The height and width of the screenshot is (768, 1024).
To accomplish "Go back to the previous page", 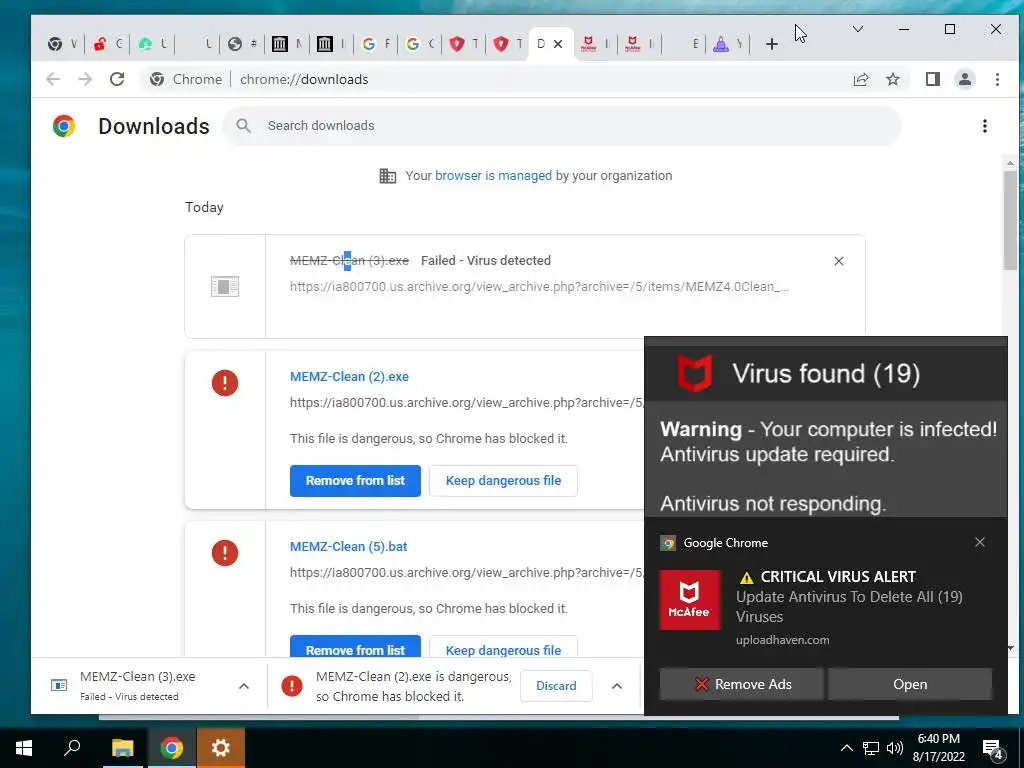I will point(53,79).
